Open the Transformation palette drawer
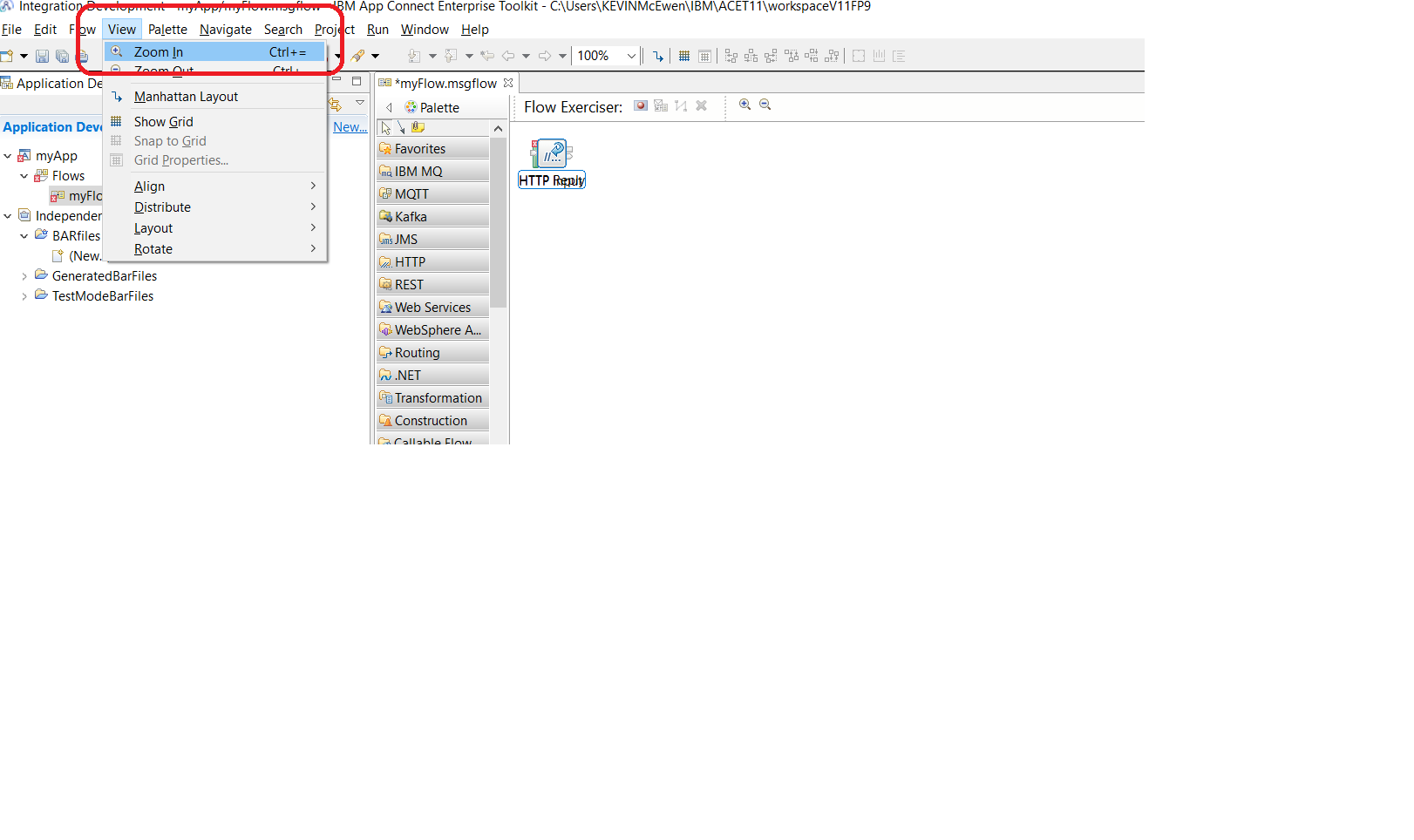The width and height of the screenshot is (1414, 840). [438, 398]
